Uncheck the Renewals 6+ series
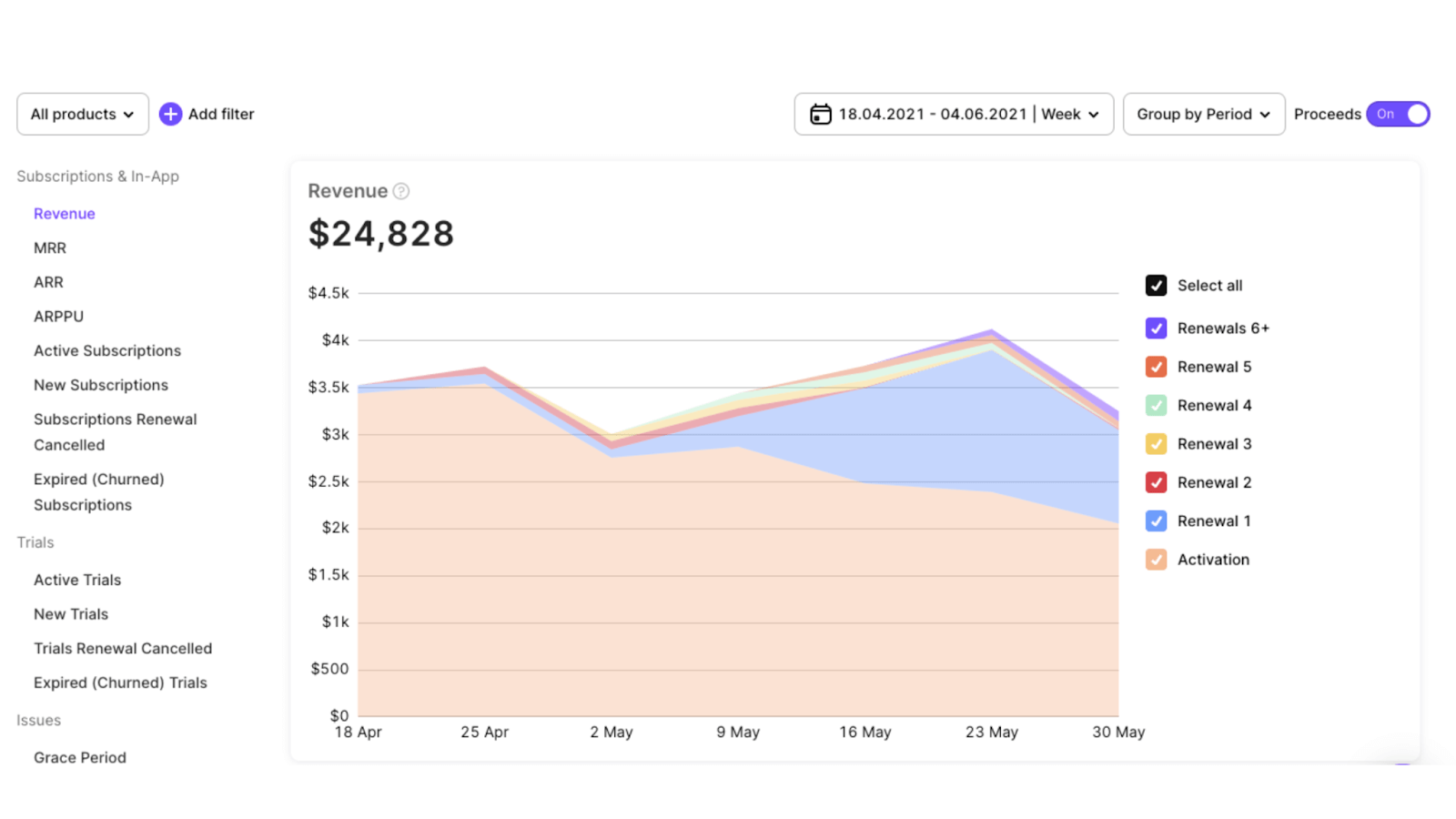 point(1156,329)
